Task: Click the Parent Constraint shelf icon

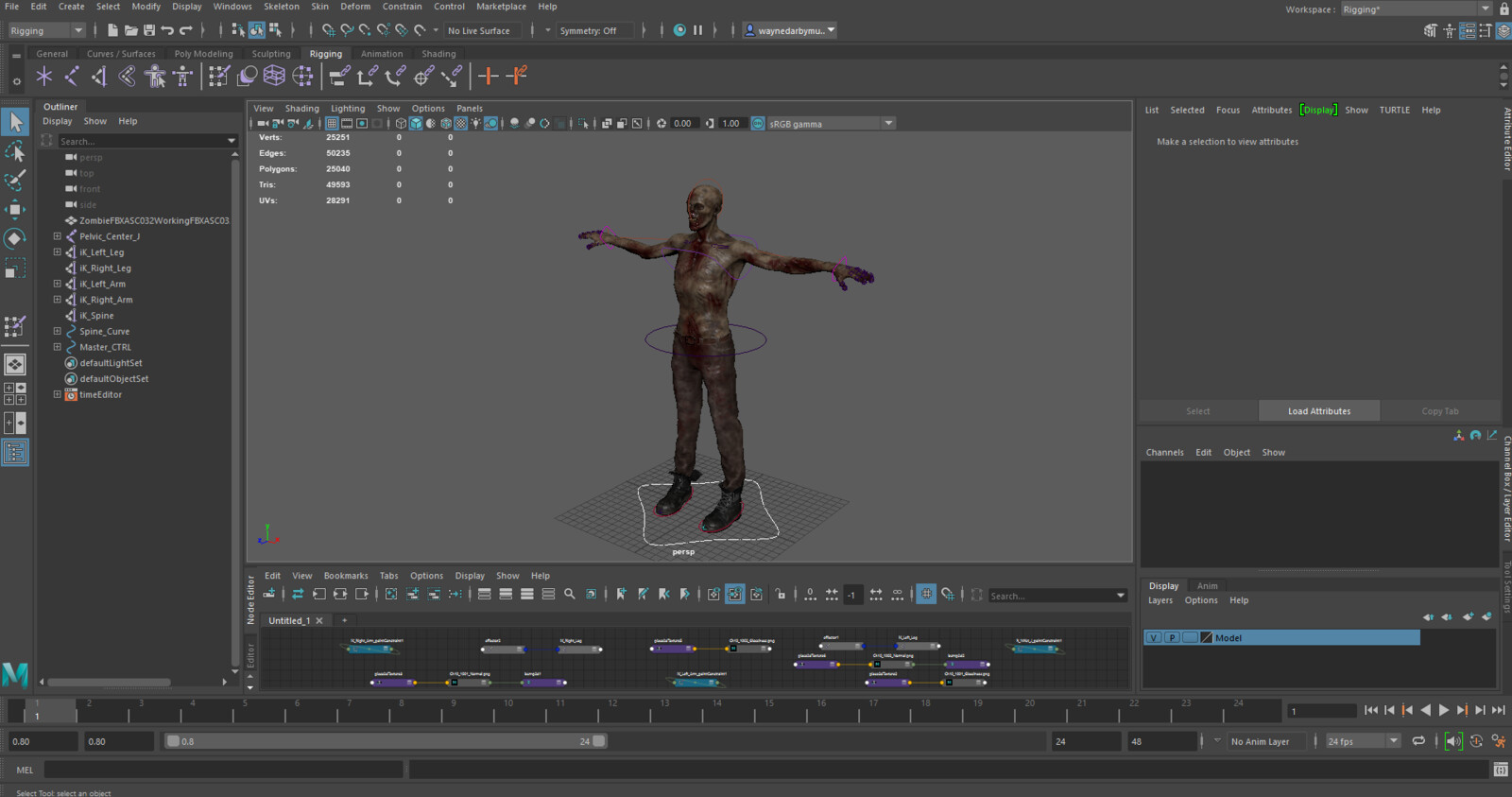Action: (340, 77)
